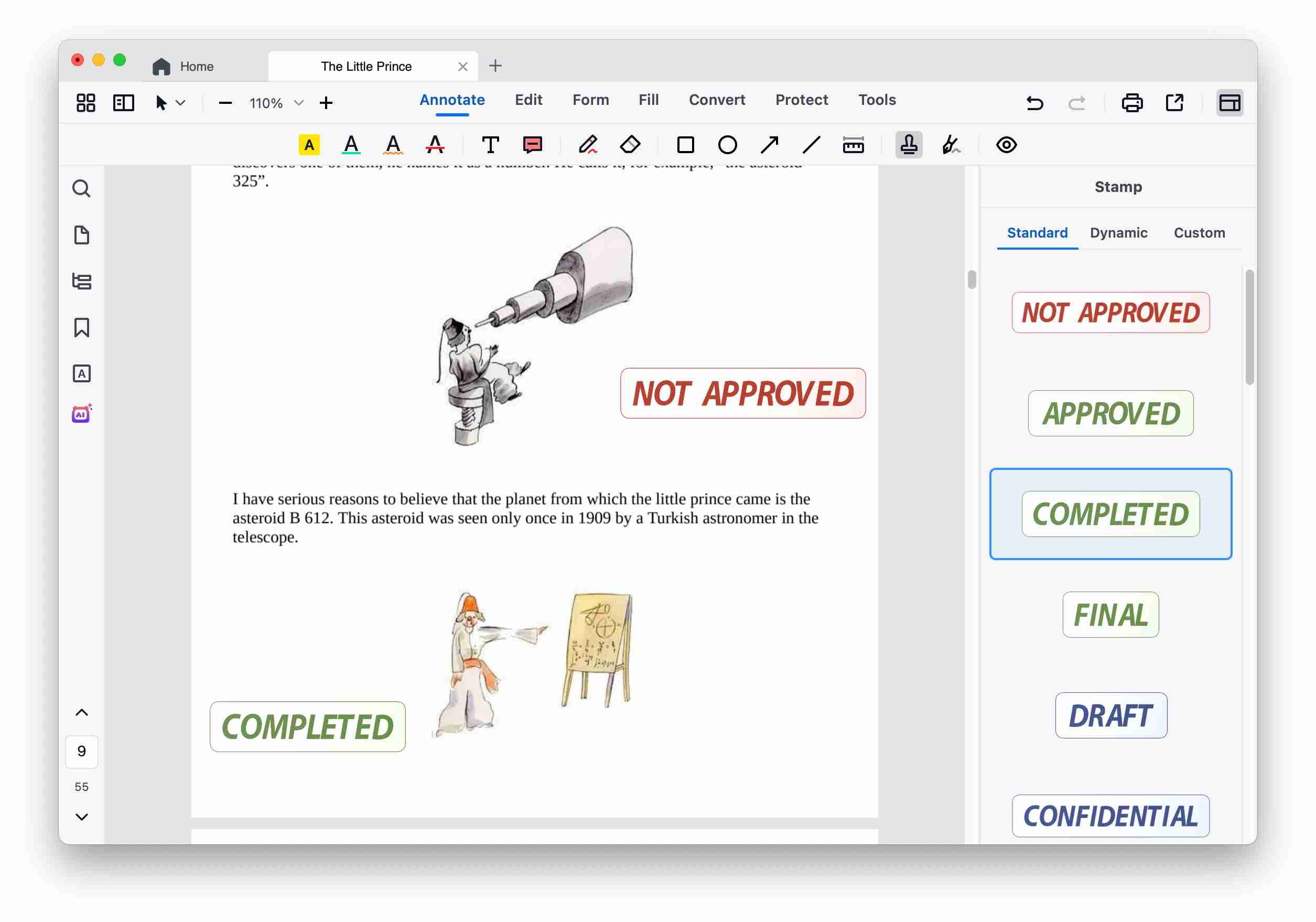Open a new tab with the plus button
The width and height of the screenshot is (1316, 922).
coord(495,66)
